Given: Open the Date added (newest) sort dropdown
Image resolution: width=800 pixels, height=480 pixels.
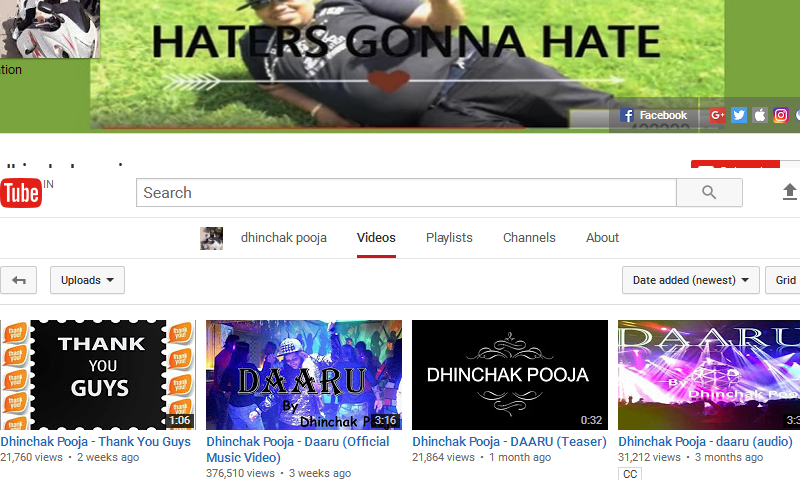Looking at the screenshot, I should pos(690,280).
